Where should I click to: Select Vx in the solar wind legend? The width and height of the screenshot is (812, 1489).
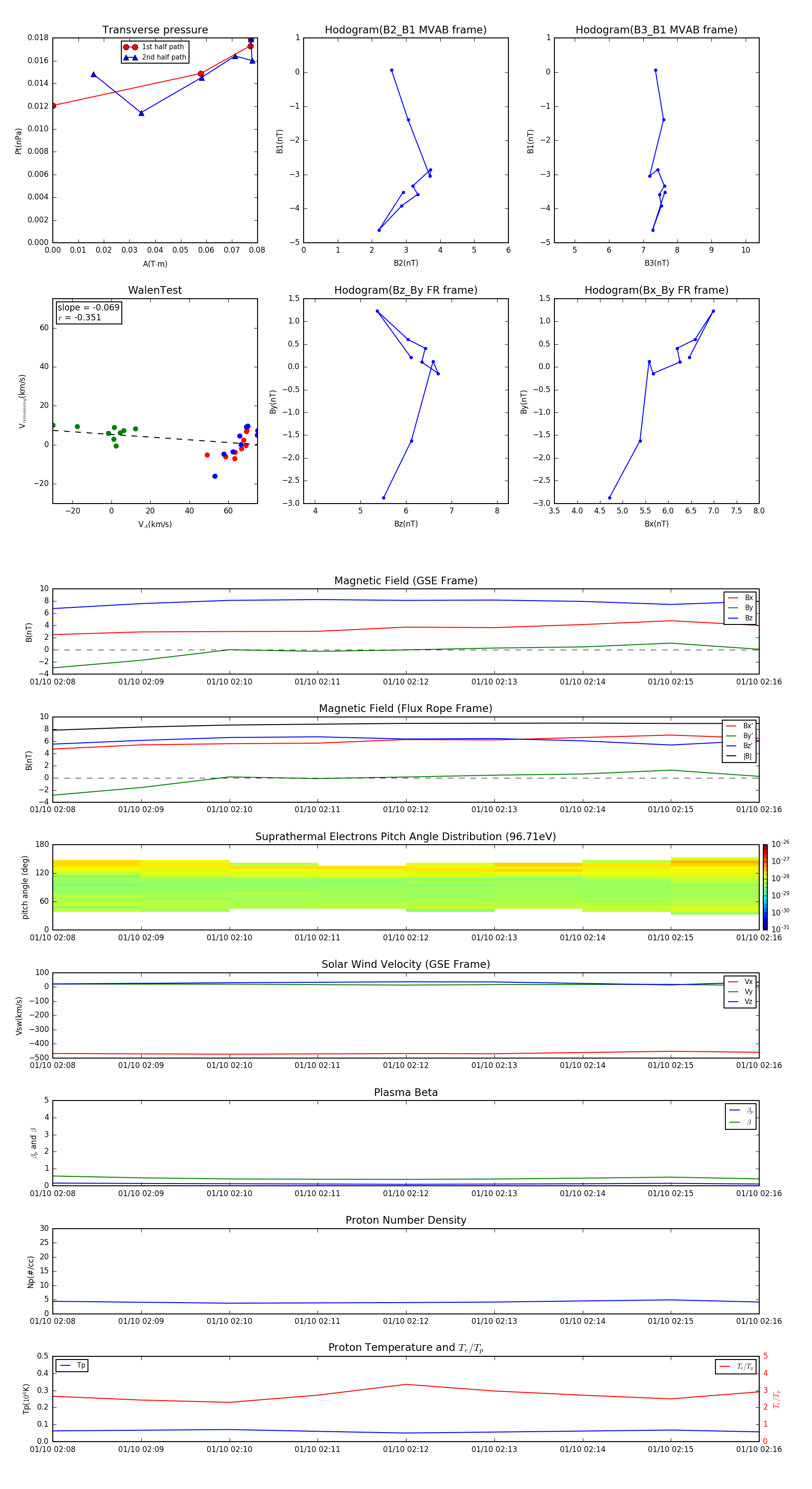pyautogui.click(x=740, y=981)
